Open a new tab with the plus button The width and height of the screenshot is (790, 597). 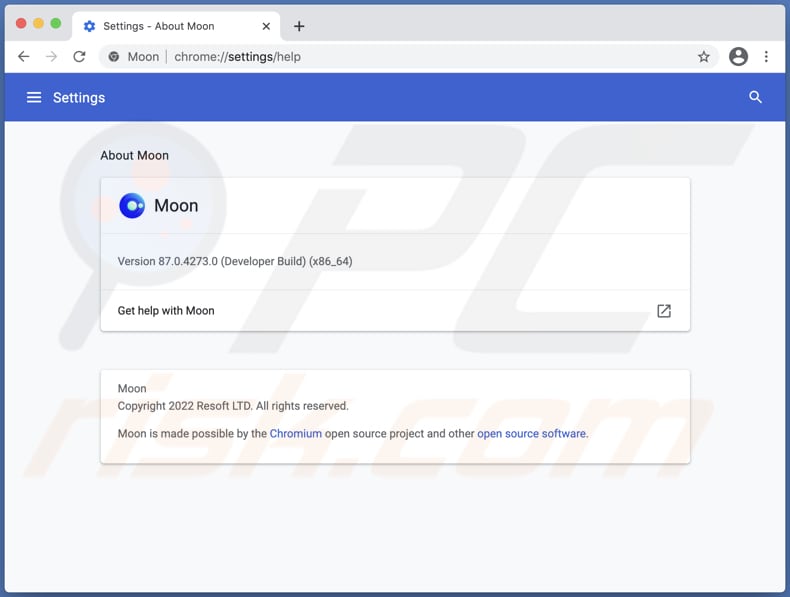click(299, 26)
